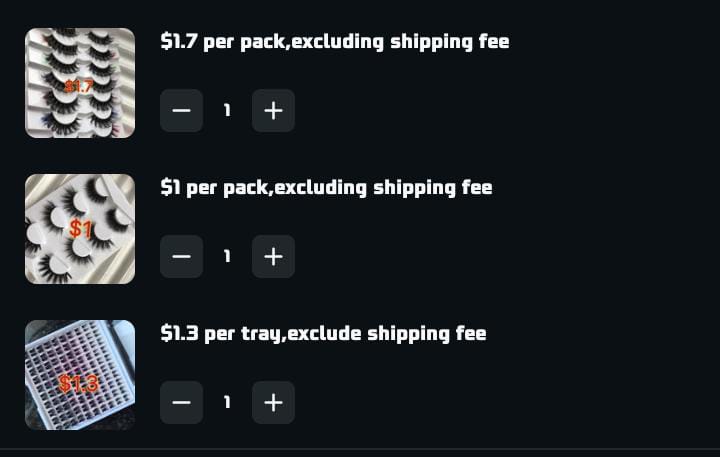Image resolution: width=720 pixels, height=457 pixels.
Task: Open the '$1.7 per pack,excluding shipping fee' title
Action: pos(334,42)
